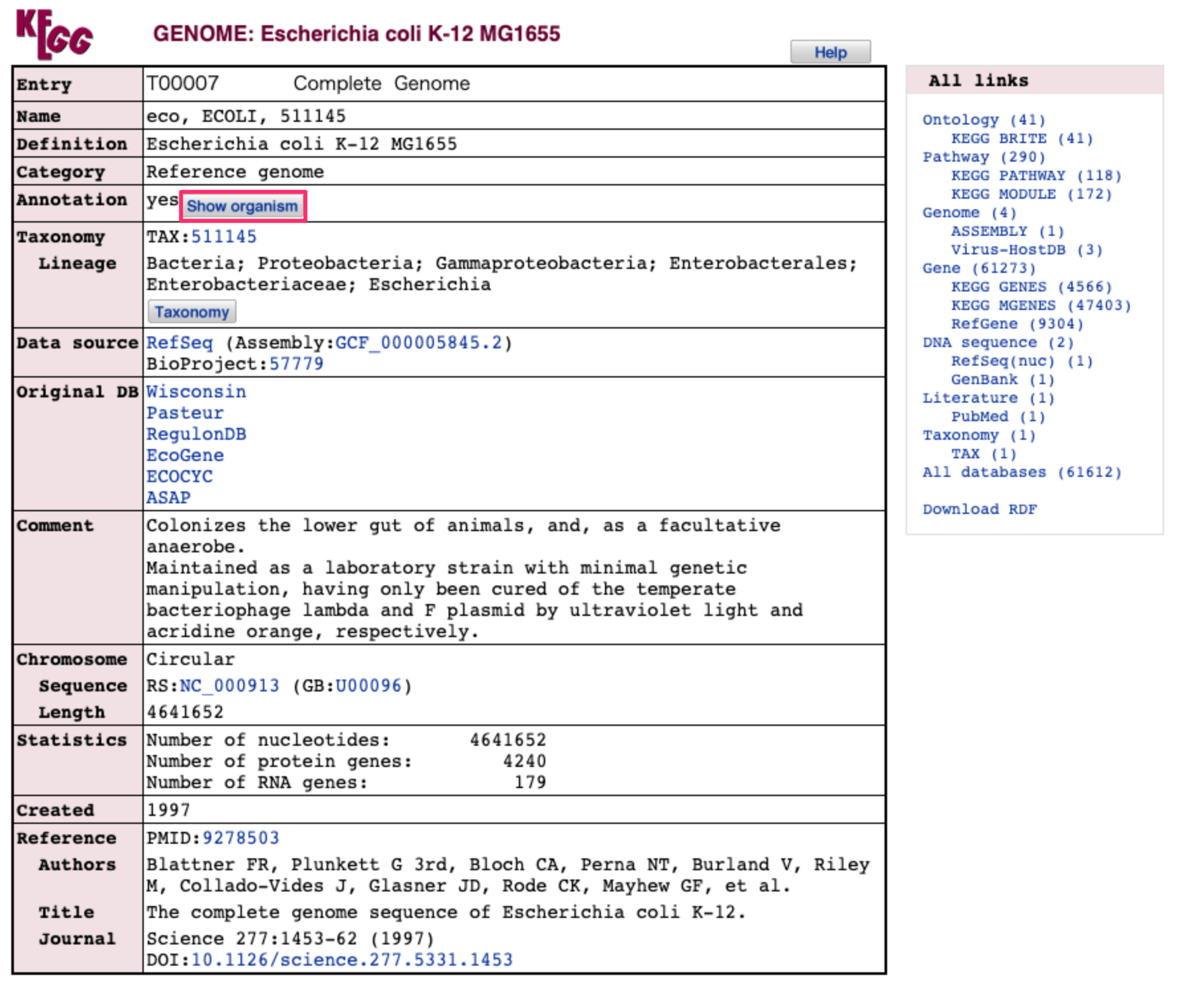Click Reference genome category text
This screenshot has height=1008, width=1178.
point(235,172)
